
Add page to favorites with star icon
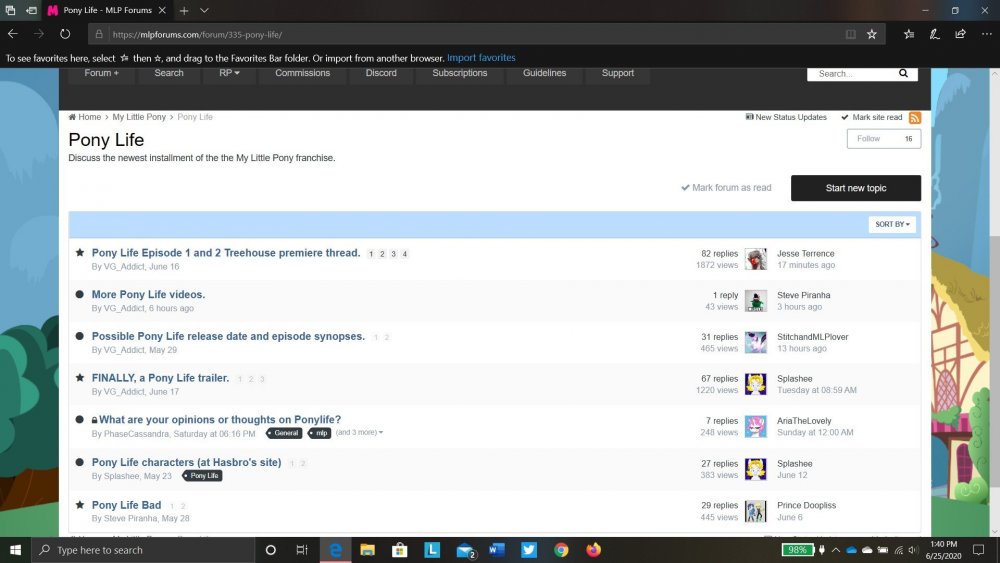pyautogui.click(x=872, y=34)
